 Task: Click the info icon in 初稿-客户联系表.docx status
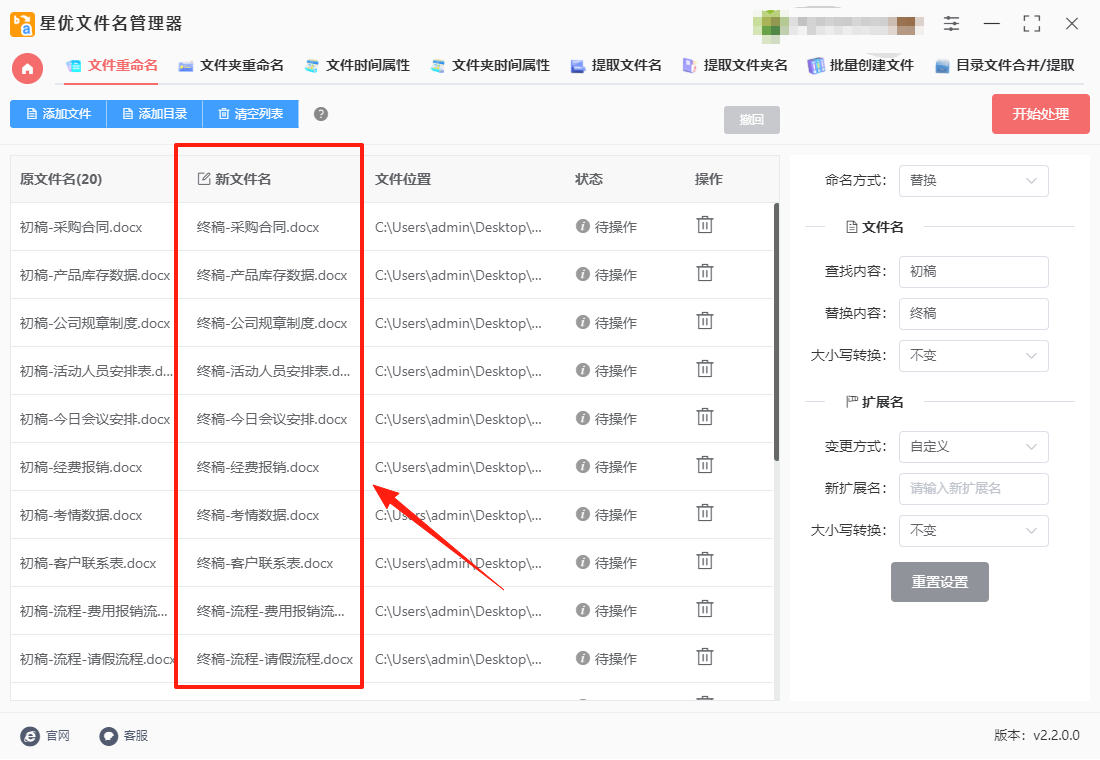pos(582,562)
